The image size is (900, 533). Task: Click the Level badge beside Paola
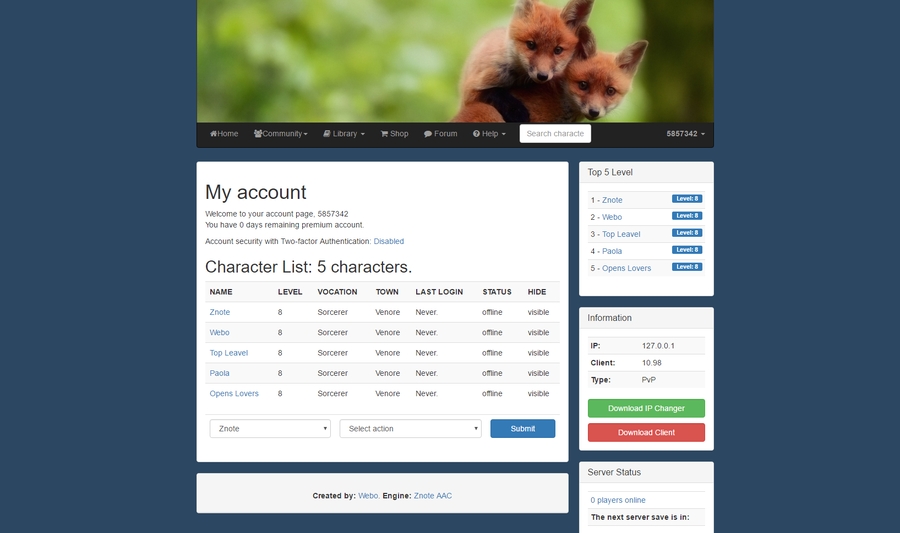687,250
